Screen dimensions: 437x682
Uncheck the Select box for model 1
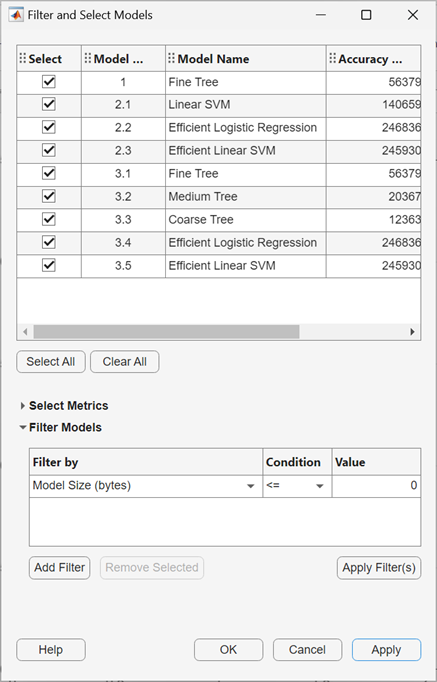49,81
